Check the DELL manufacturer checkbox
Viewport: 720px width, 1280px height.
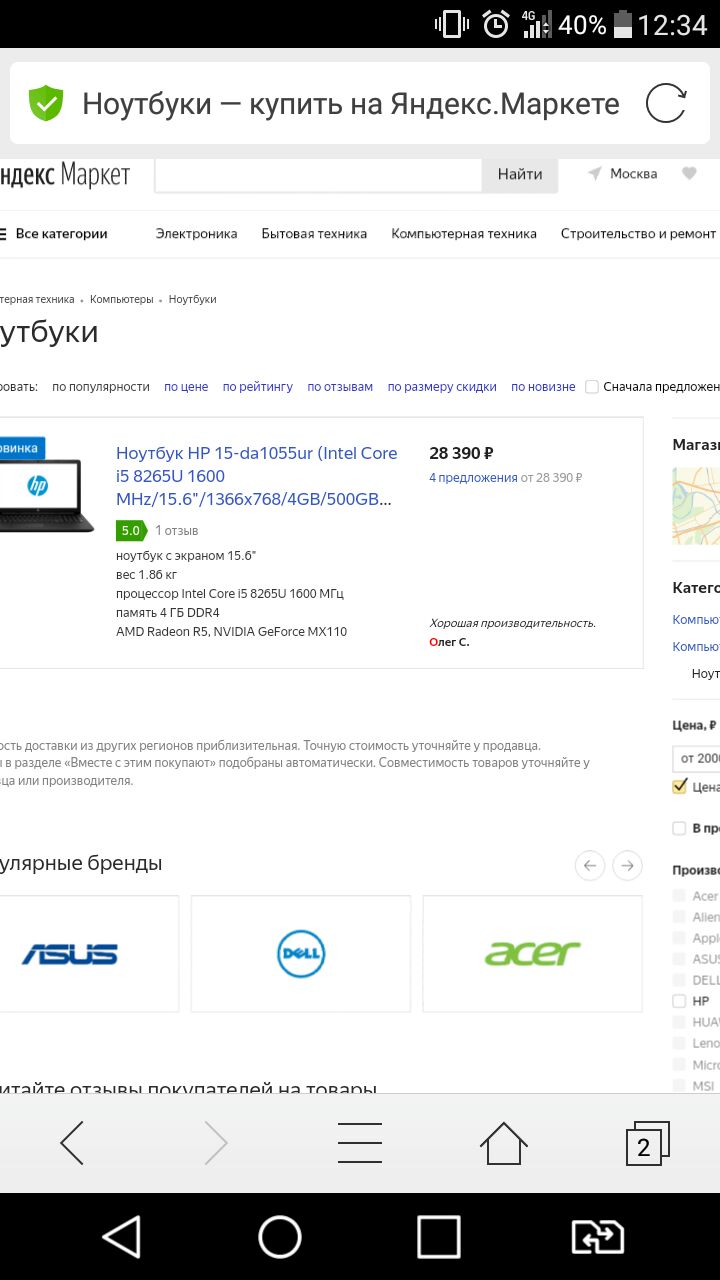[x=680, y=980]
